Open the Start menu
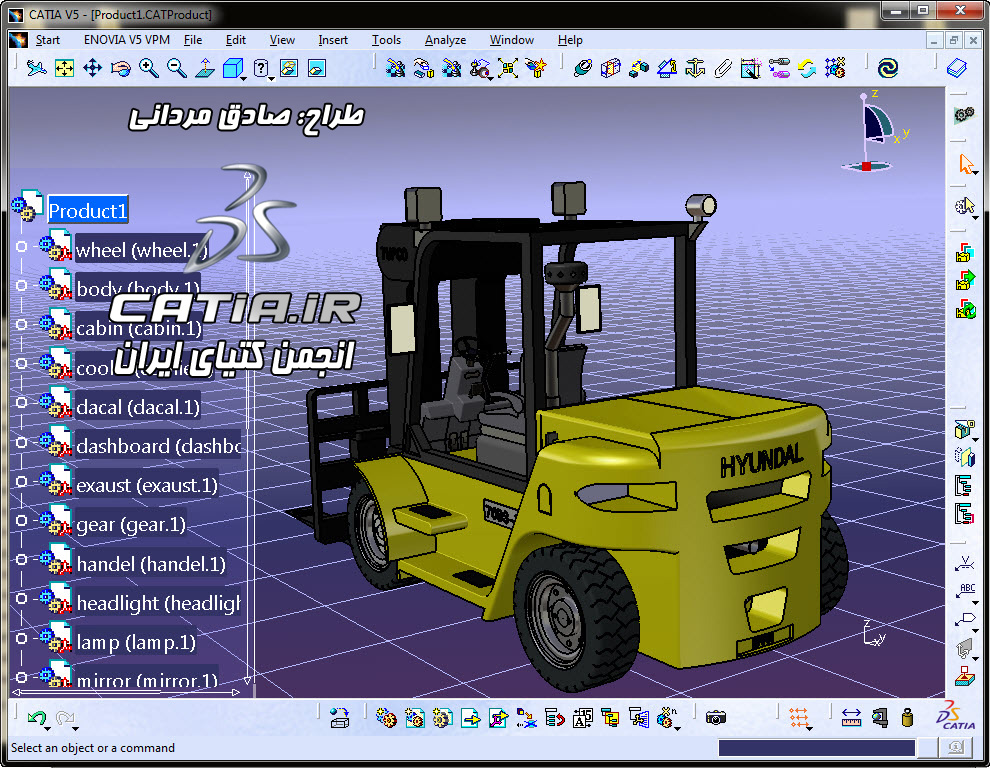The height and width of the screenshot is (768, 990). tap(48, 40)
